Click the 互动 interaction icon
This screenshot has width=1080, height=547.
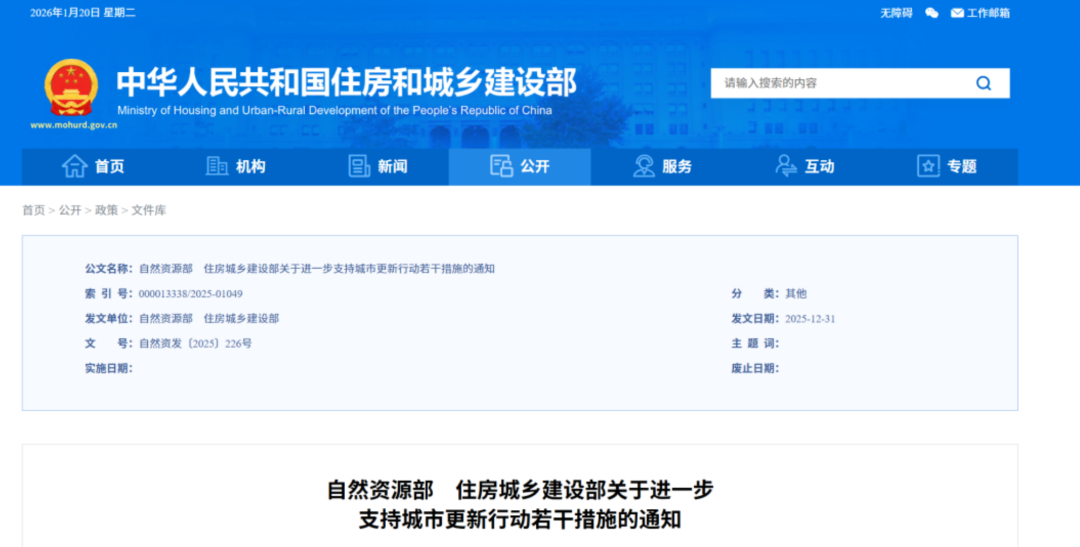[786, 167]
